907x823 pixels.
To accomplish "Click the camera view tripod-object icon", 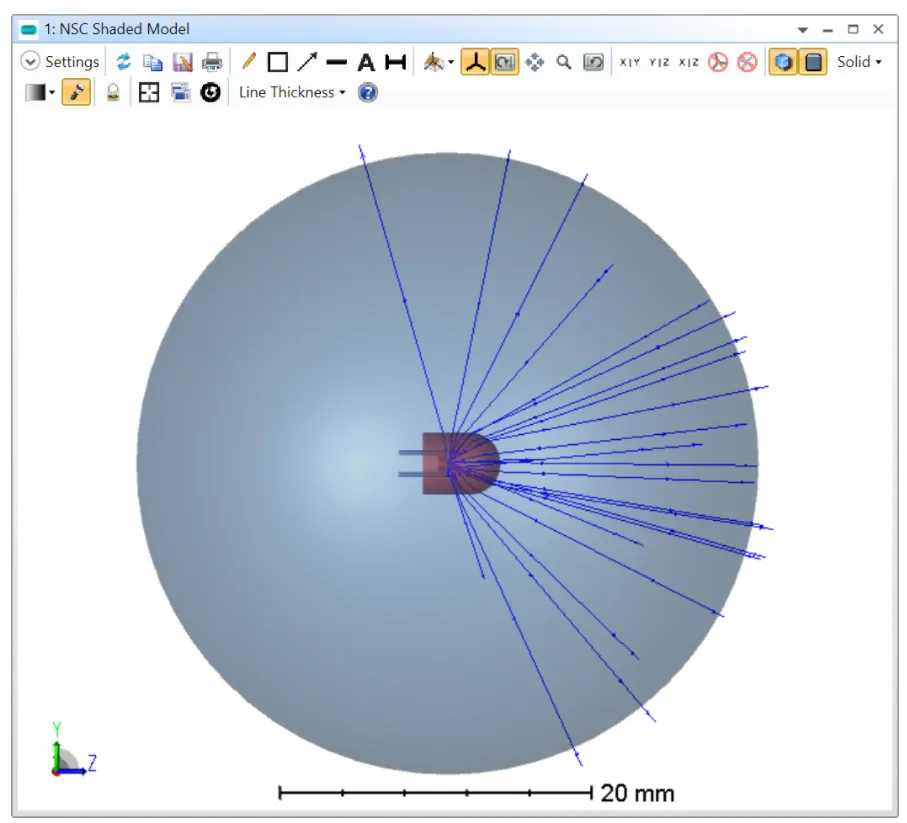I will pos(434,62).
